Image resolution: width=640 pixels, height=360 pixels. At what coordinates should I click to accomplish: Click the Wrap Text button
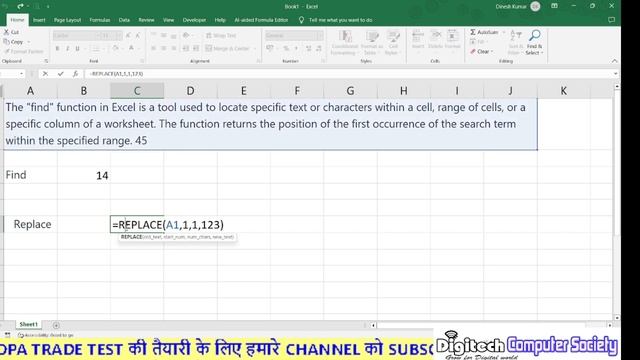point(221,36)
